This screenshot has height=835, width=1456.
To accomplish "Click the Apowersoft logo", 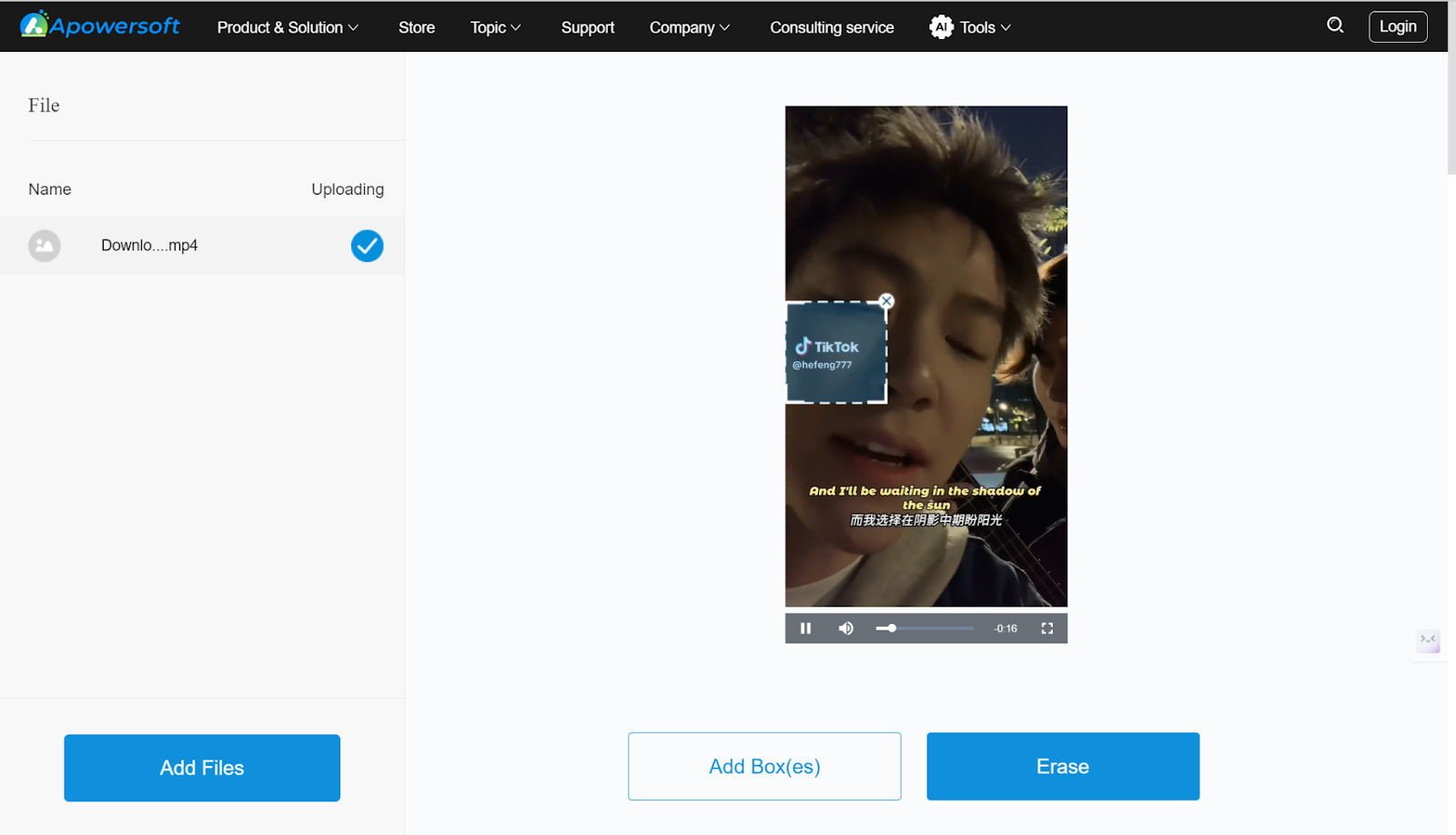I will pos(100,25).
